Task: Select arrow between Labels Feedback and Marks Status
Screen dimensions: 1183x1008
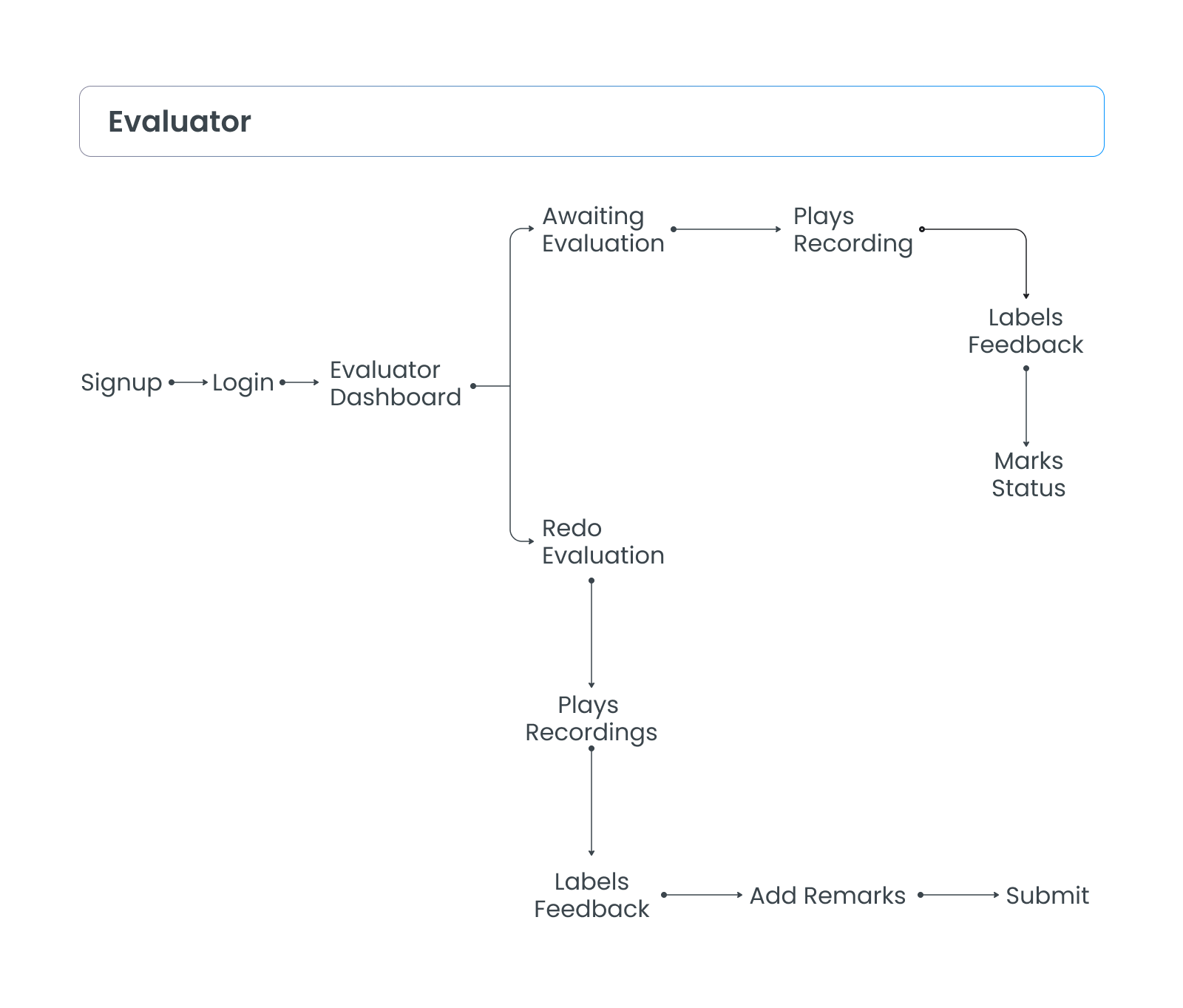Action: [x=1026, y=407]
